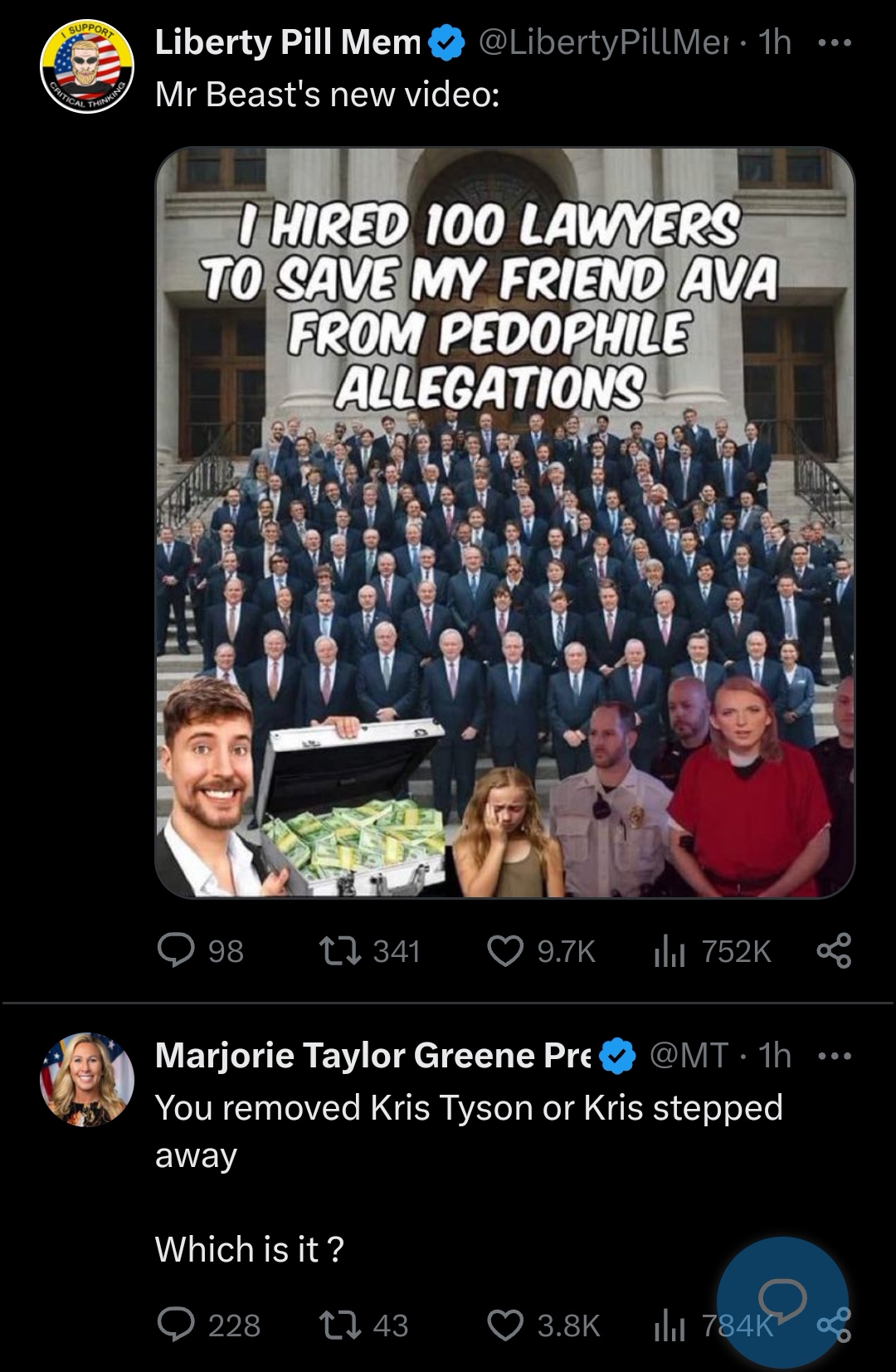This screenshot has height=1372, width=896.
Task: Open @LibertyPillMer handle link
Action: [x=599, y=42]
